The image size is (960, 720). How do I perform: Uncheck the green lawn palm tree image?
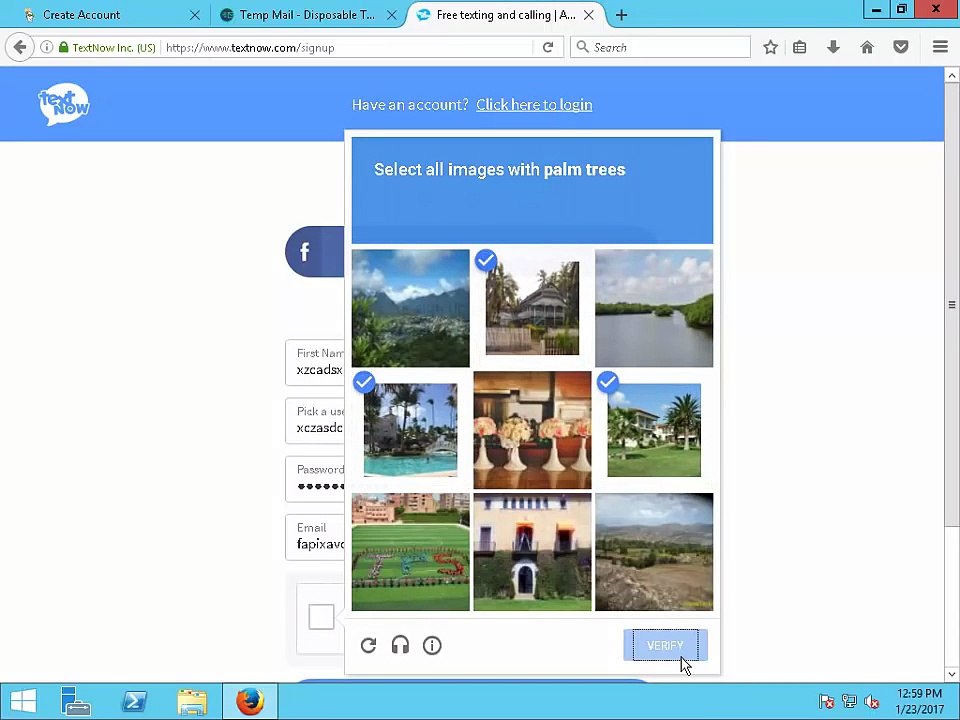654,430
